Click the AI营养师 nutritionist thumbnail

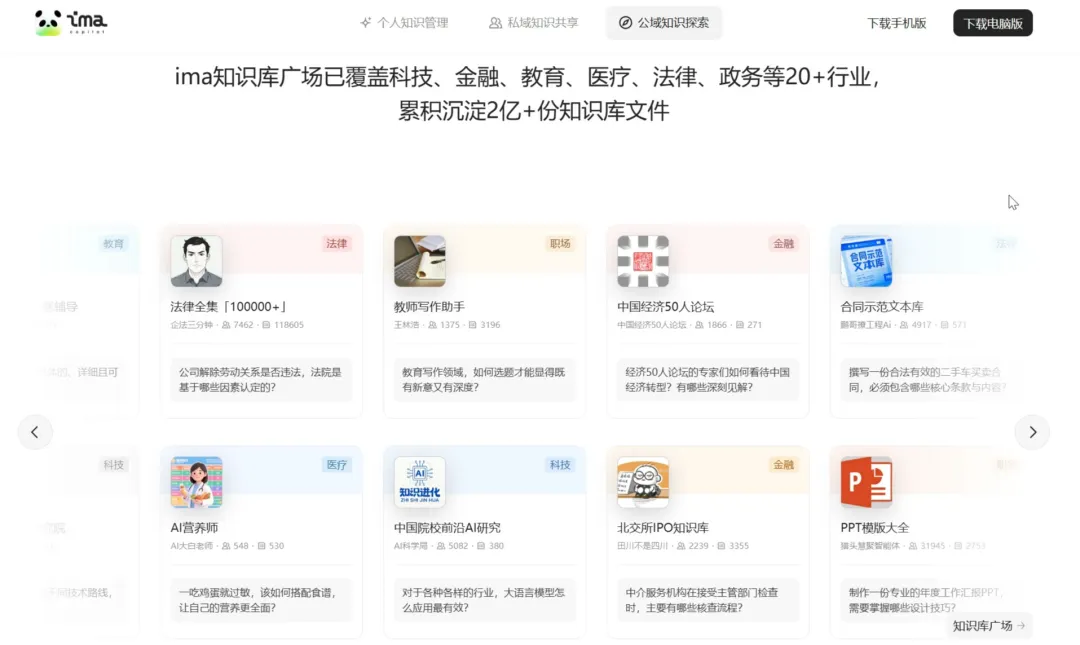pos(196,482)
